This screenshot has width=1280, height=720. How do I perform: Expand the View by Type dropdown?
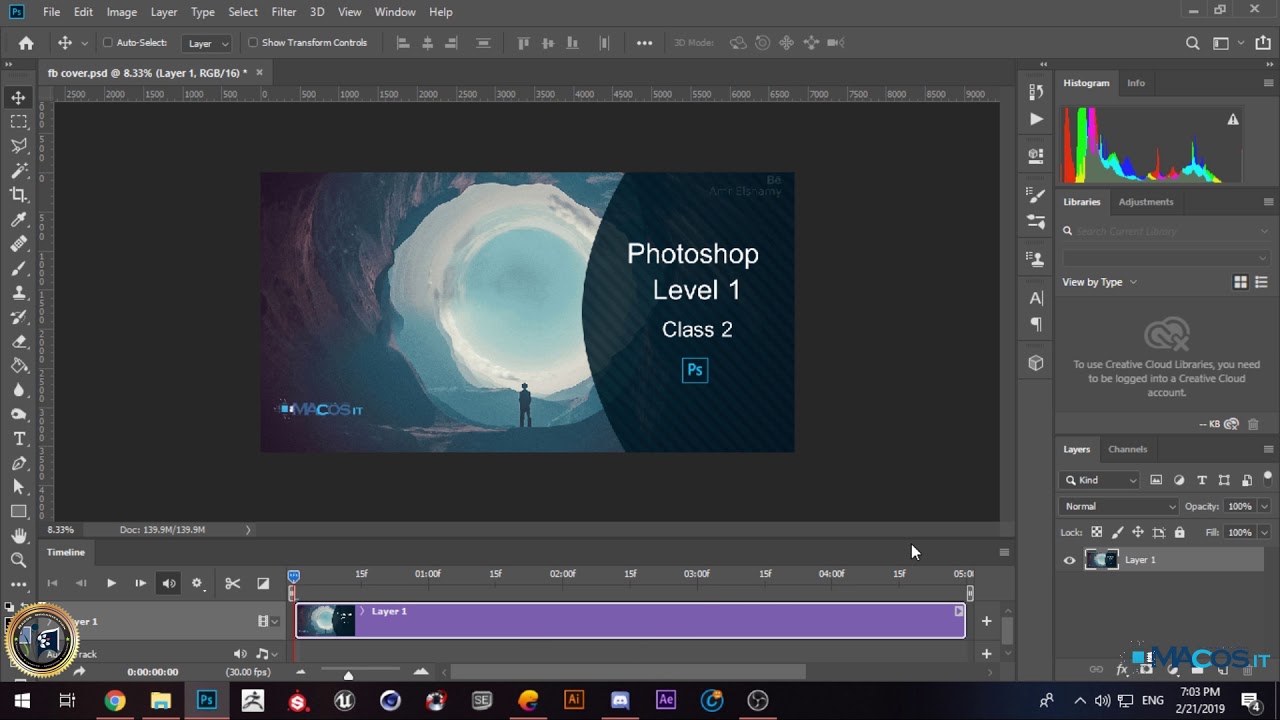(x=1099, y=282)
